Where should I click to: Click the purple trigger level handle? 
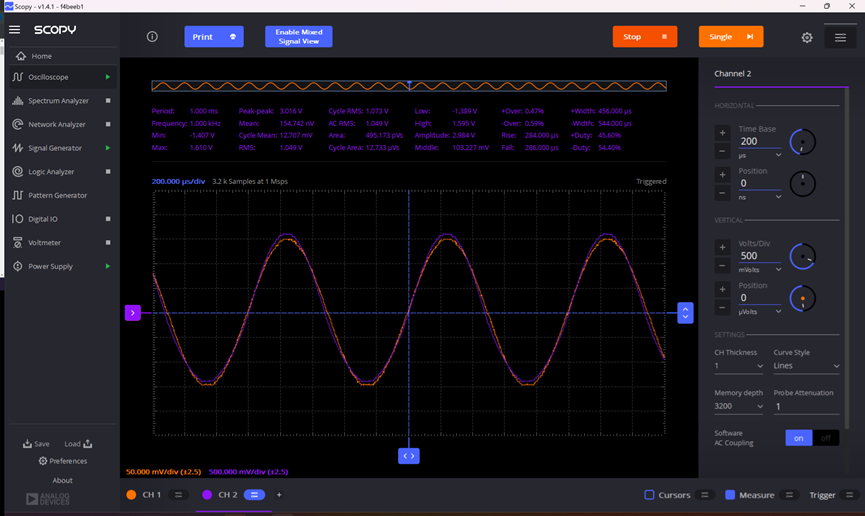click(x=132, y=313)
